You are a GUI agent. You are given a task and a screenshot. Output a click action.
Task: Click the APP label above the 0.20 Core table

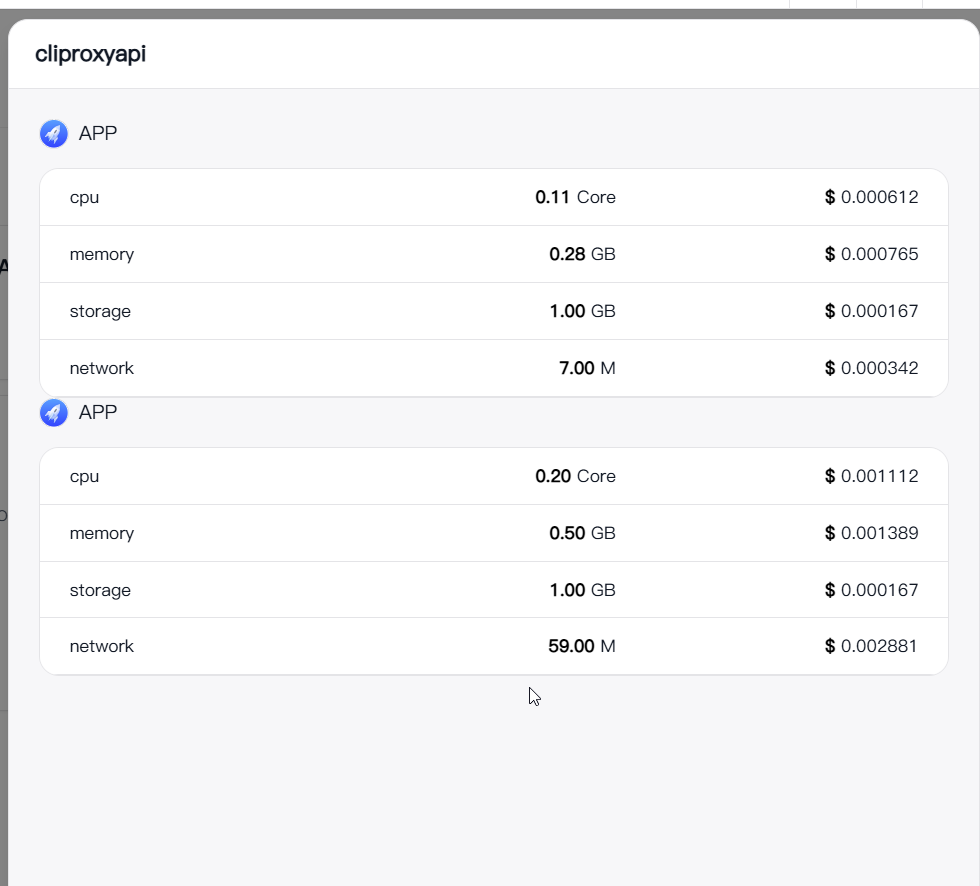[x=98, y=412]
